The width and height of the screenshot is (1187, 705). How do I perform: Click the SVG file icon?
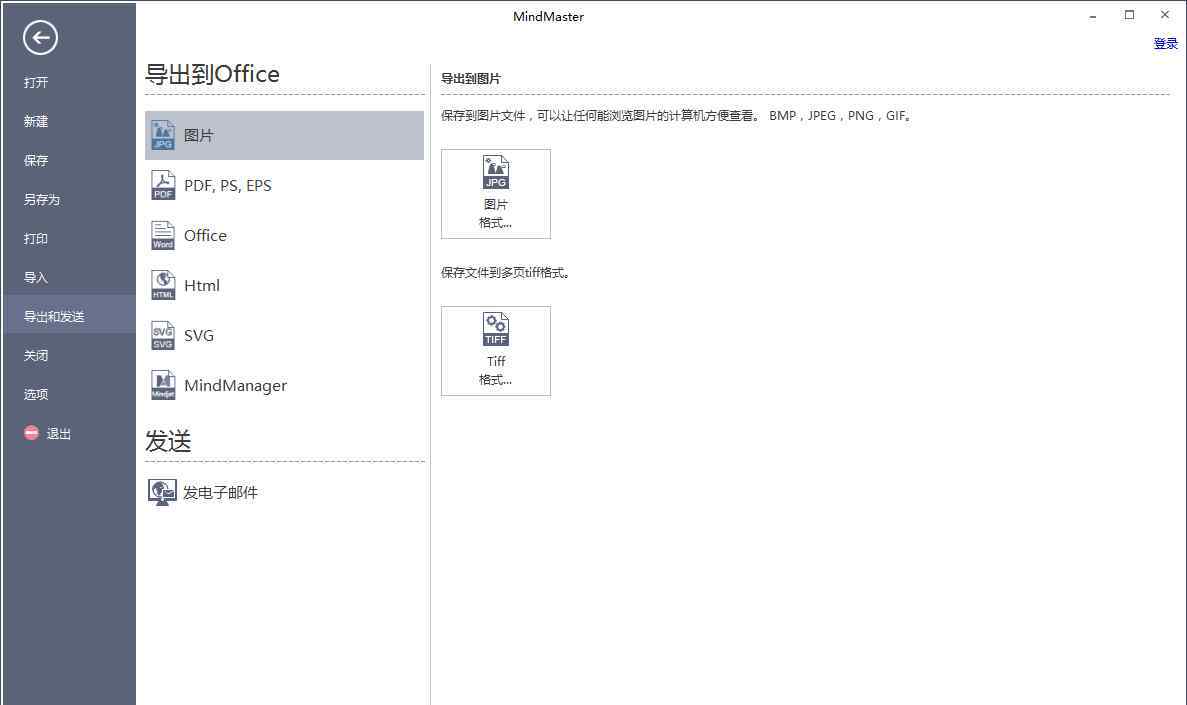click(x=163, y=335)
